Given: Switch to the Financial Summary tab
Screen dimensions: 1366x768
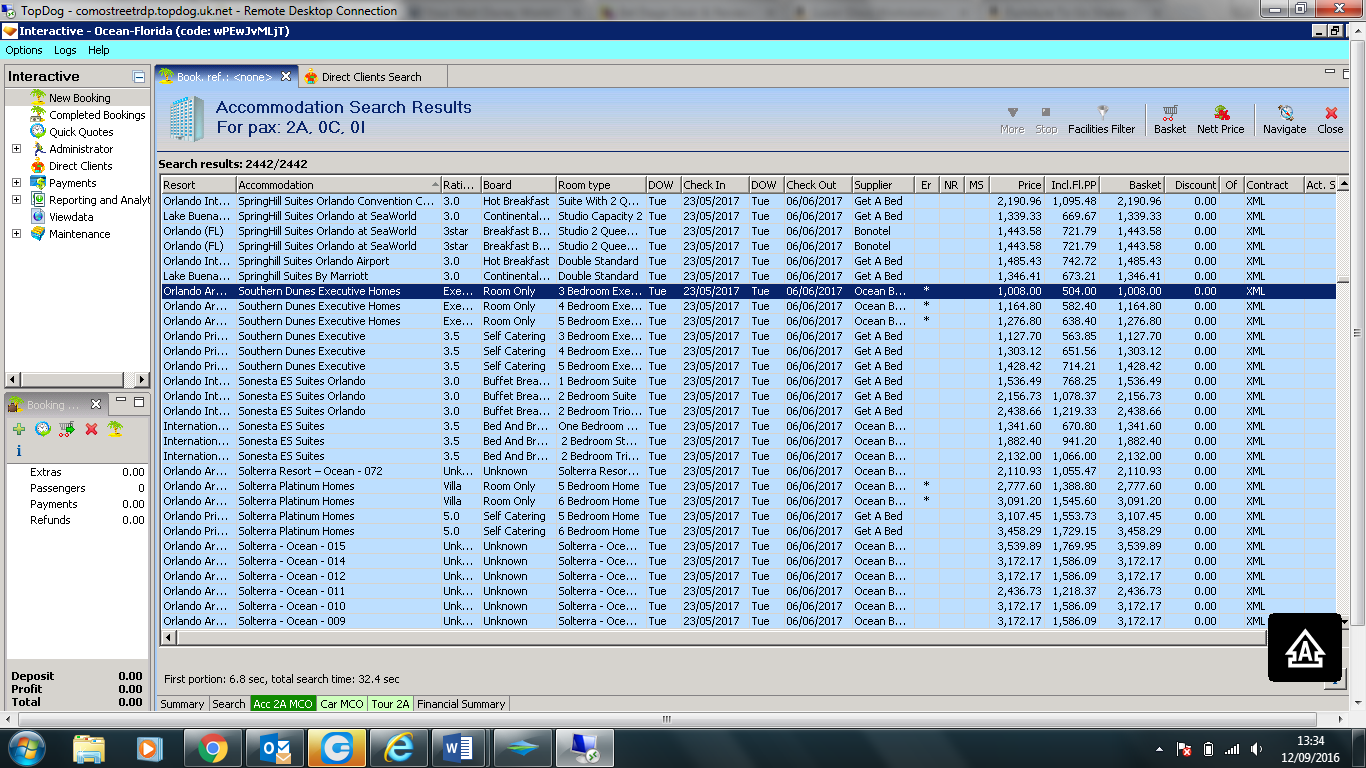Looking at the screenshot, I should (x=461, y=704).
